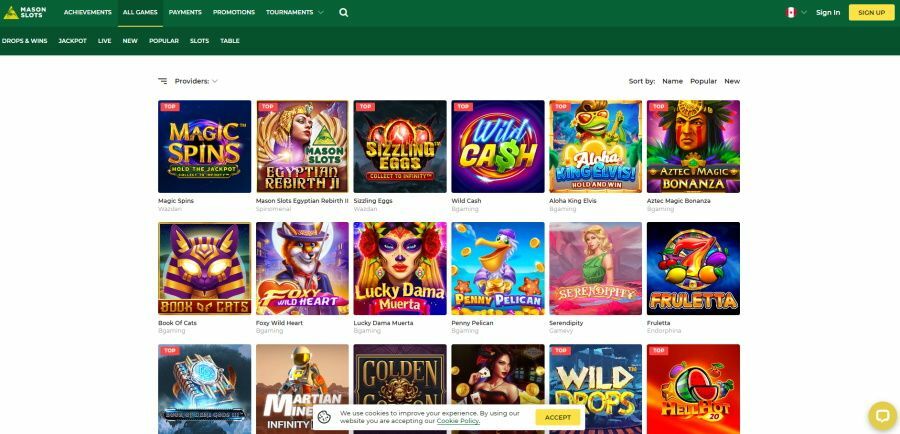Open the search magnifier icon

344,13
